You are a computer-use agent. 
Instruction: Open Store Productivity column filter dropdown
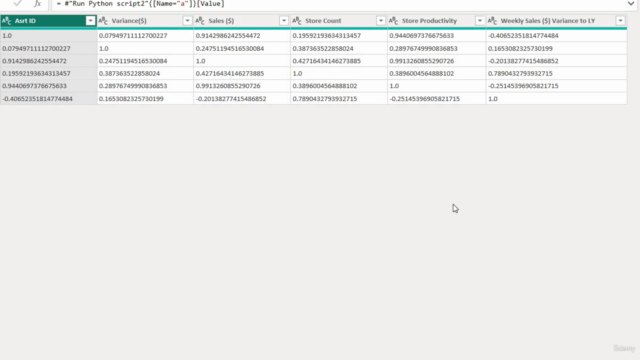(480, 21)
